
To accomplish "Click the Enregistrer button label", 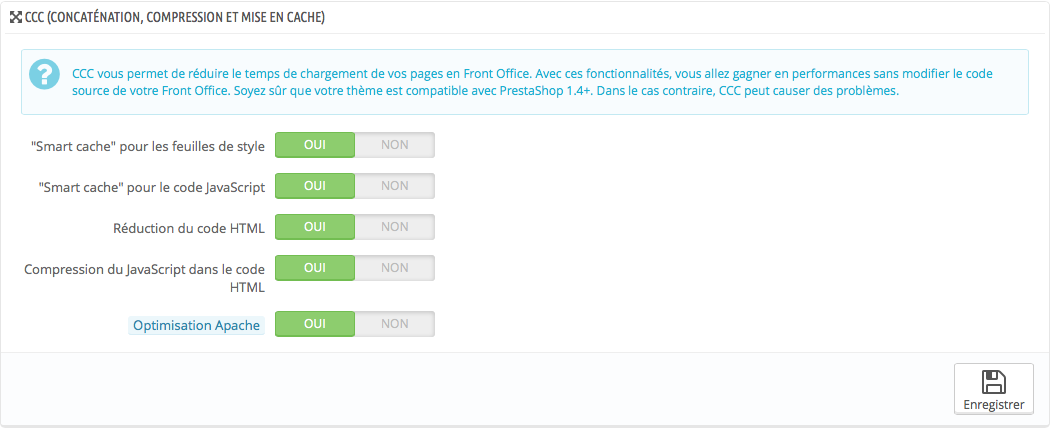I will coord(994,405).
